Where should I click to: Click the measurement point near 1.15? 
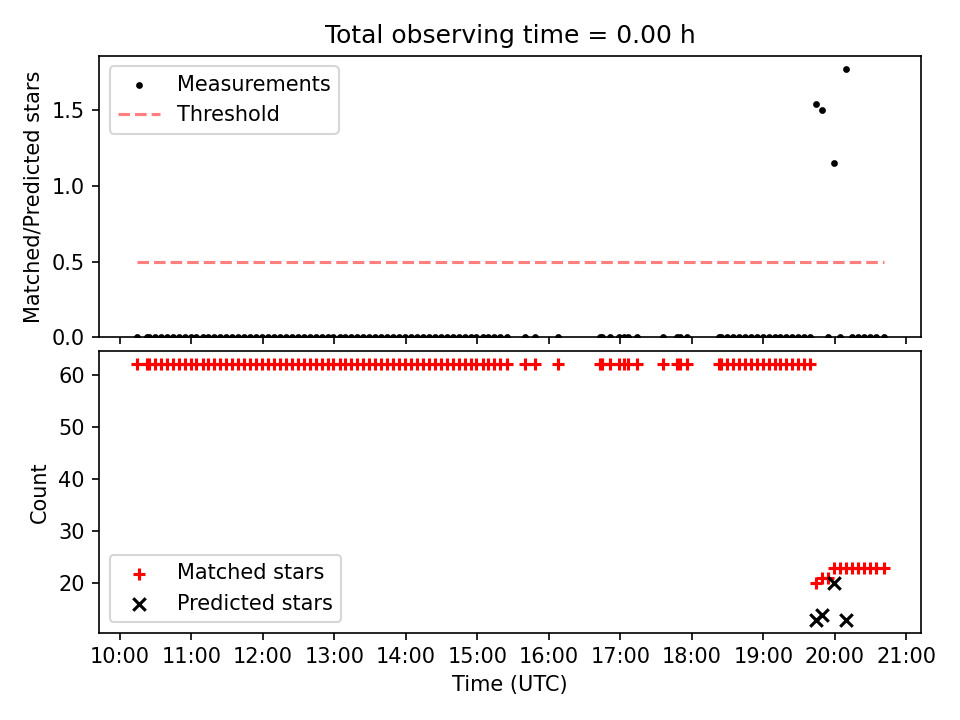click(834, 163)
